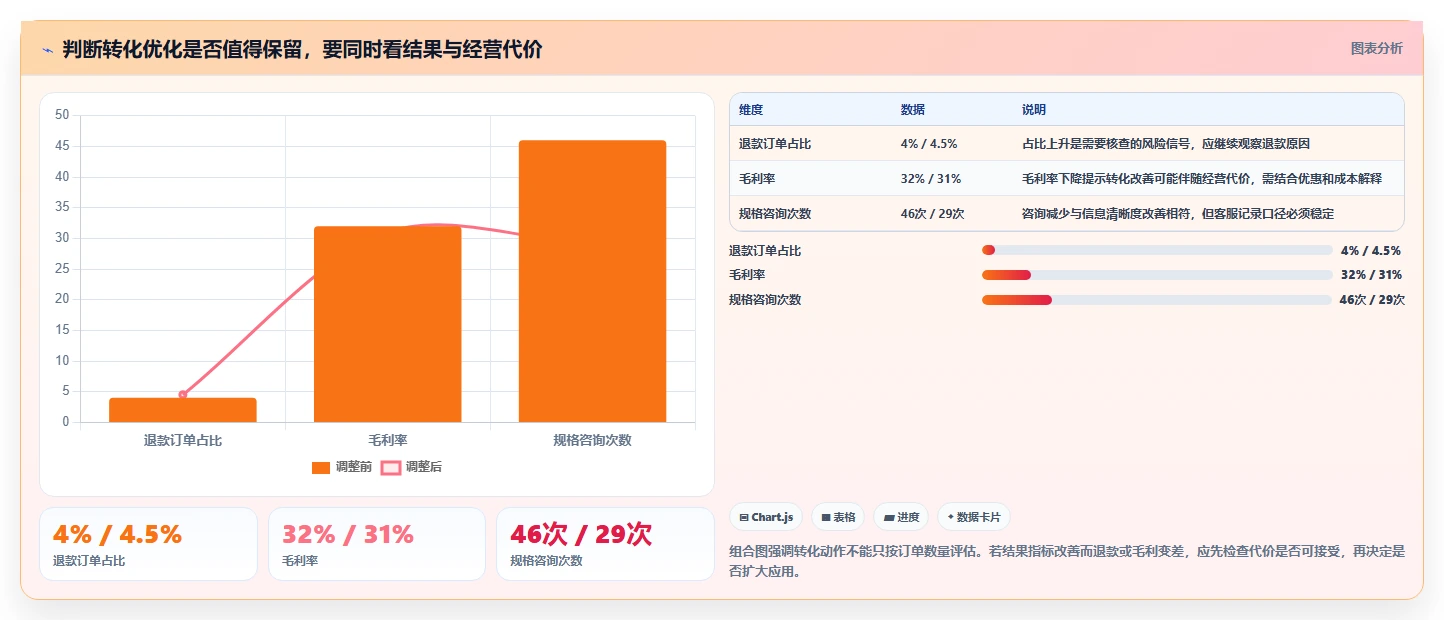Image resolution: width=1444 pixels, height=620 pixels.
Task: Click x-axis label 毛利率
Action: click(x=388, y=440)
